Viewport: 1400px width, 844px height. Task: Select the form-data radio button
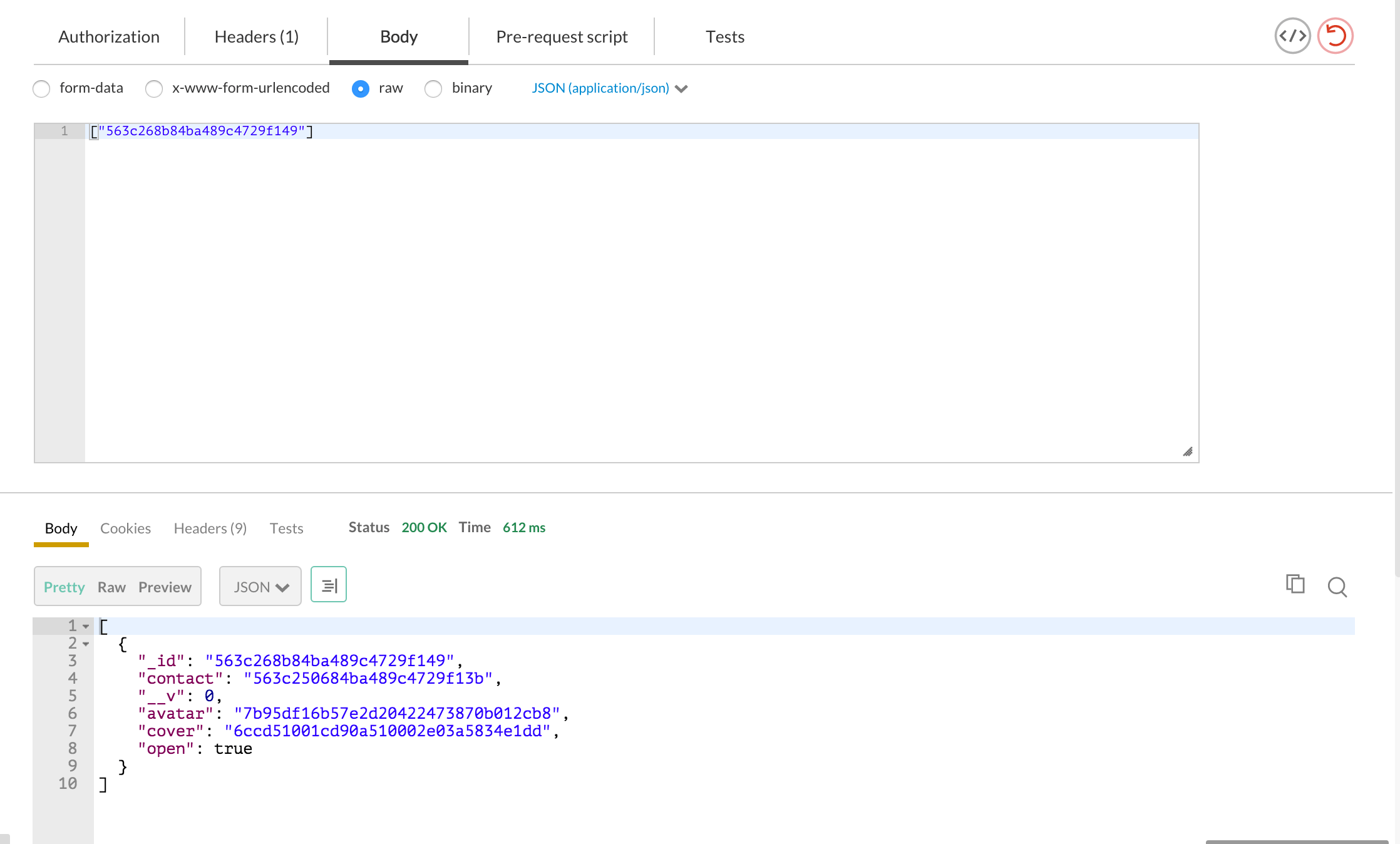41,89
